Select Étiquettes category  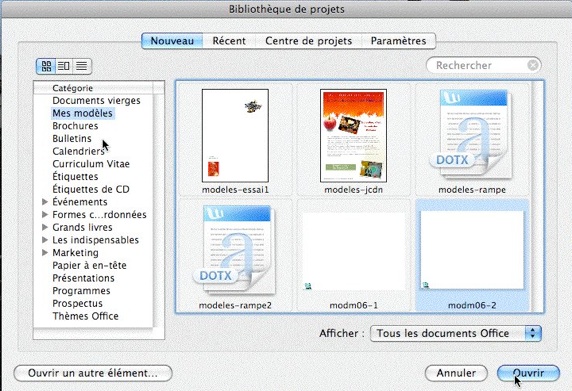(x=75, y=177)
